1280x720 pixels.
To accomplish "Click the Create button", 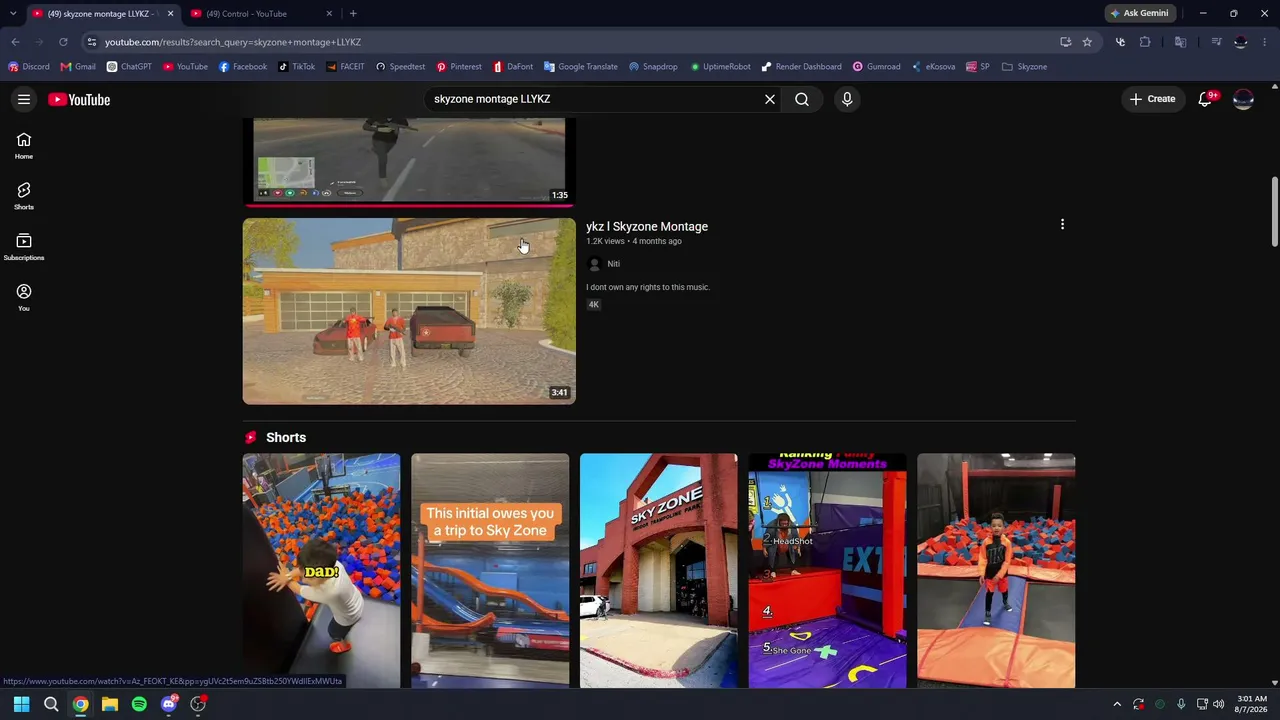I will point(1152,99).
